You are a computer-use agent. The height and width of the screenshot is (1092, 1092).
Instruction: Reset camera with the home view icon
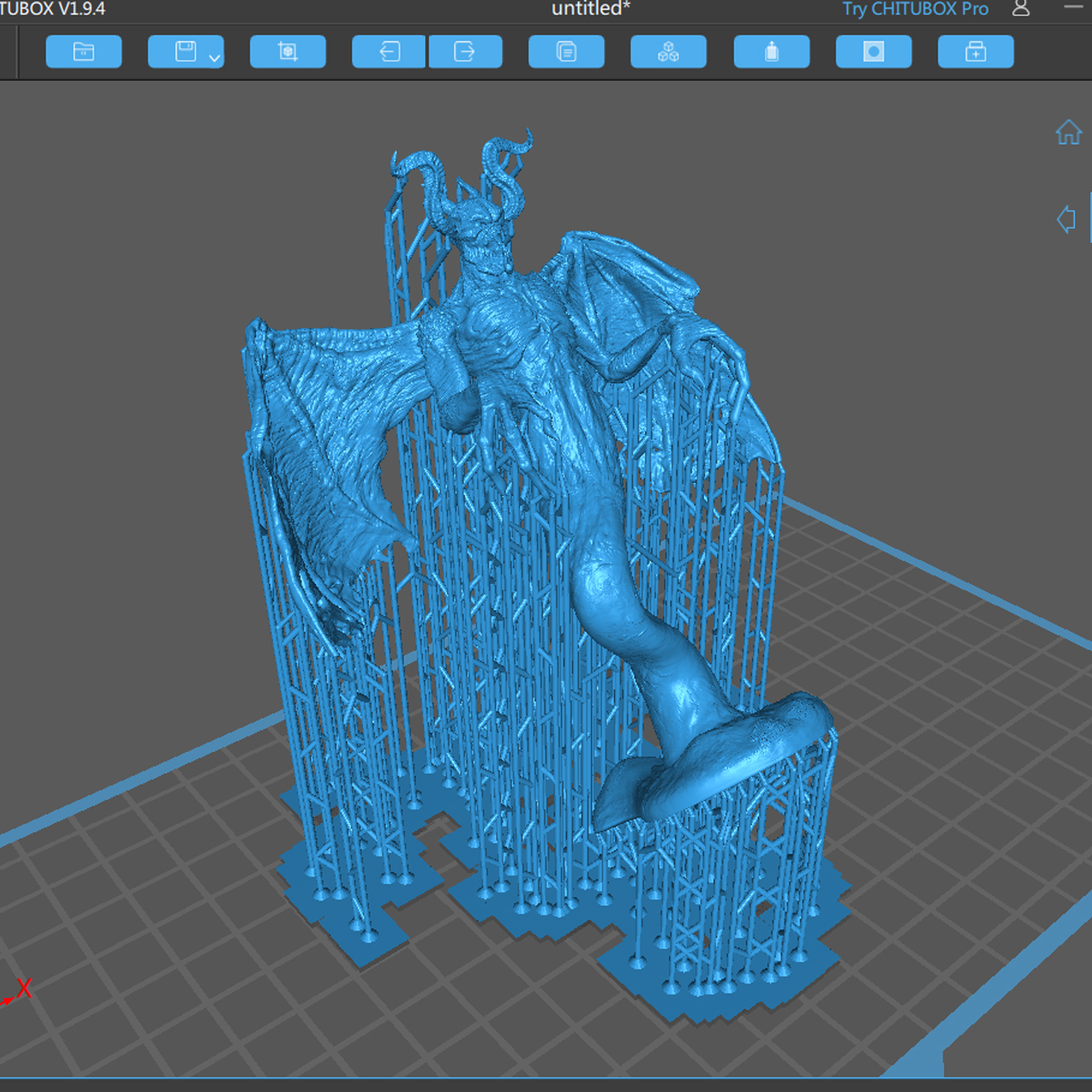(x=1068, y=132)
